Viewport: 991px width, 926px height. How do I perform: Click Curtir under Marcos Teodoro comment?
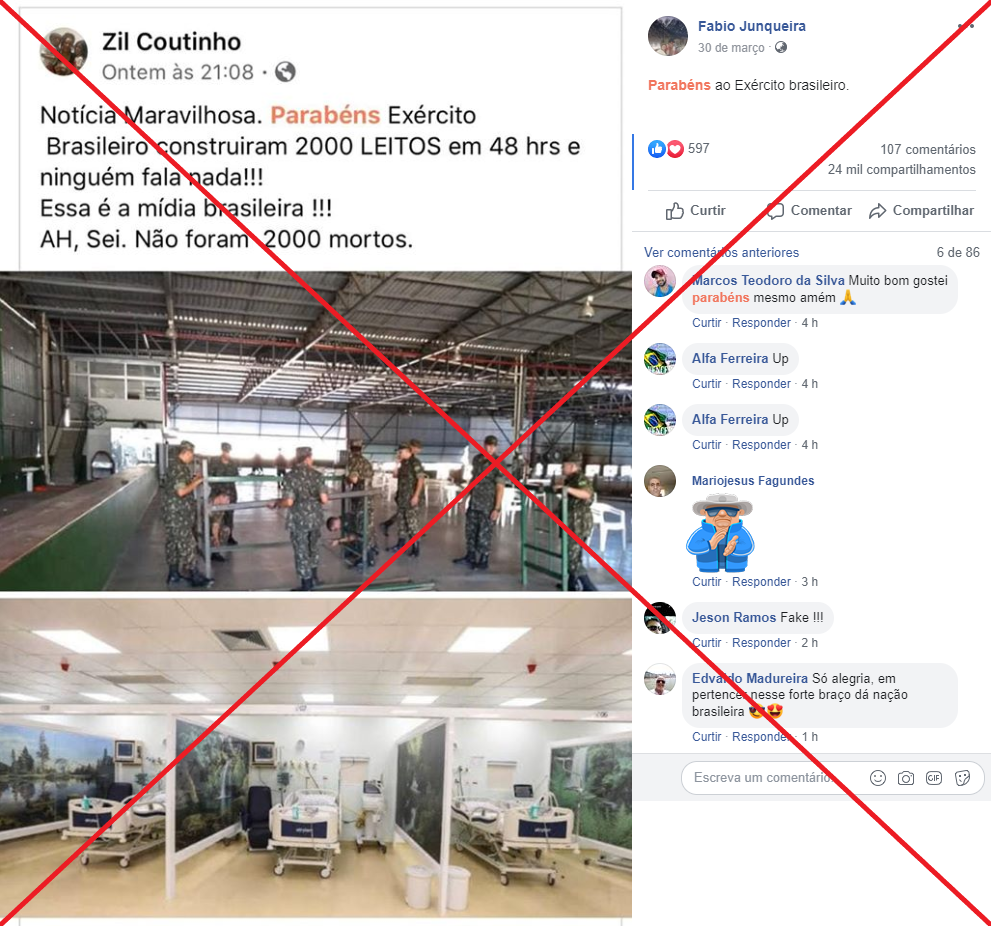tap(706, 322)
